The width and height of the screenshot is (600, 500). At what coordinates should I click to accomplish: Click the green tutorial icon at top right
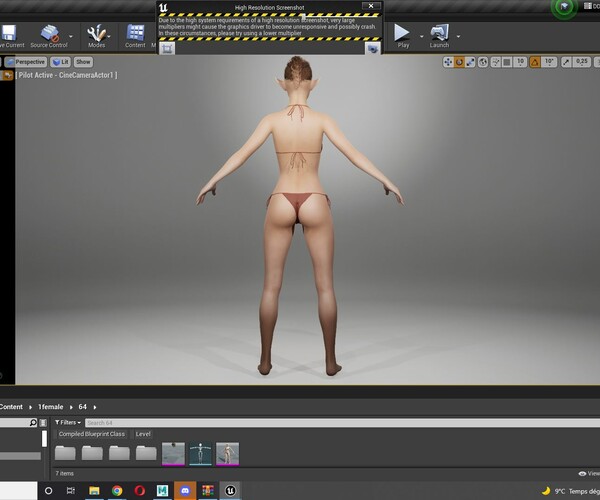(x=564, y=6)
